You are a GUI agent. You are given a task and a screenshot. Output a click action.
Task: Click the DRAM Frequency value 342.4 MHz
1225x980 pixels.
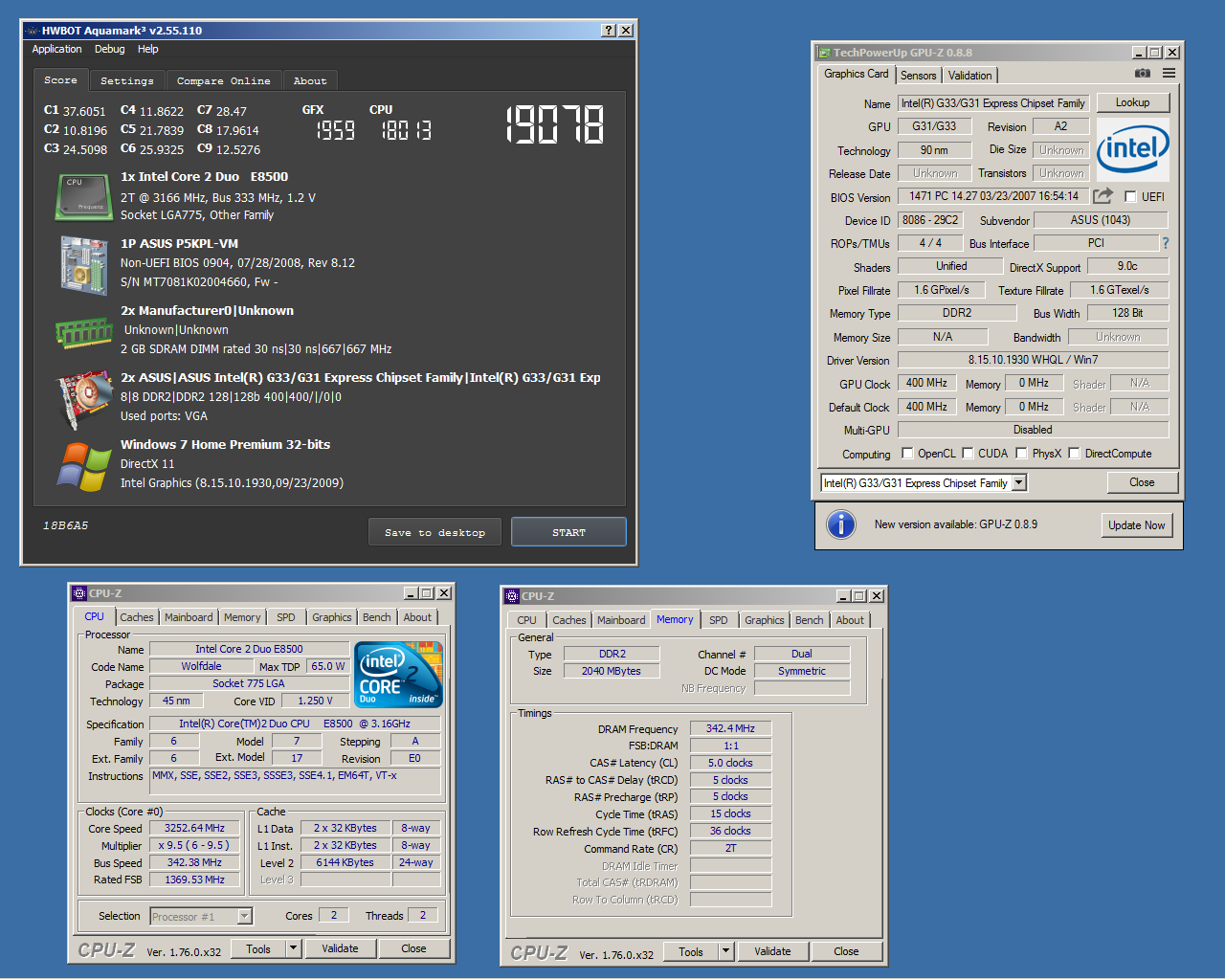pos(730,729)
